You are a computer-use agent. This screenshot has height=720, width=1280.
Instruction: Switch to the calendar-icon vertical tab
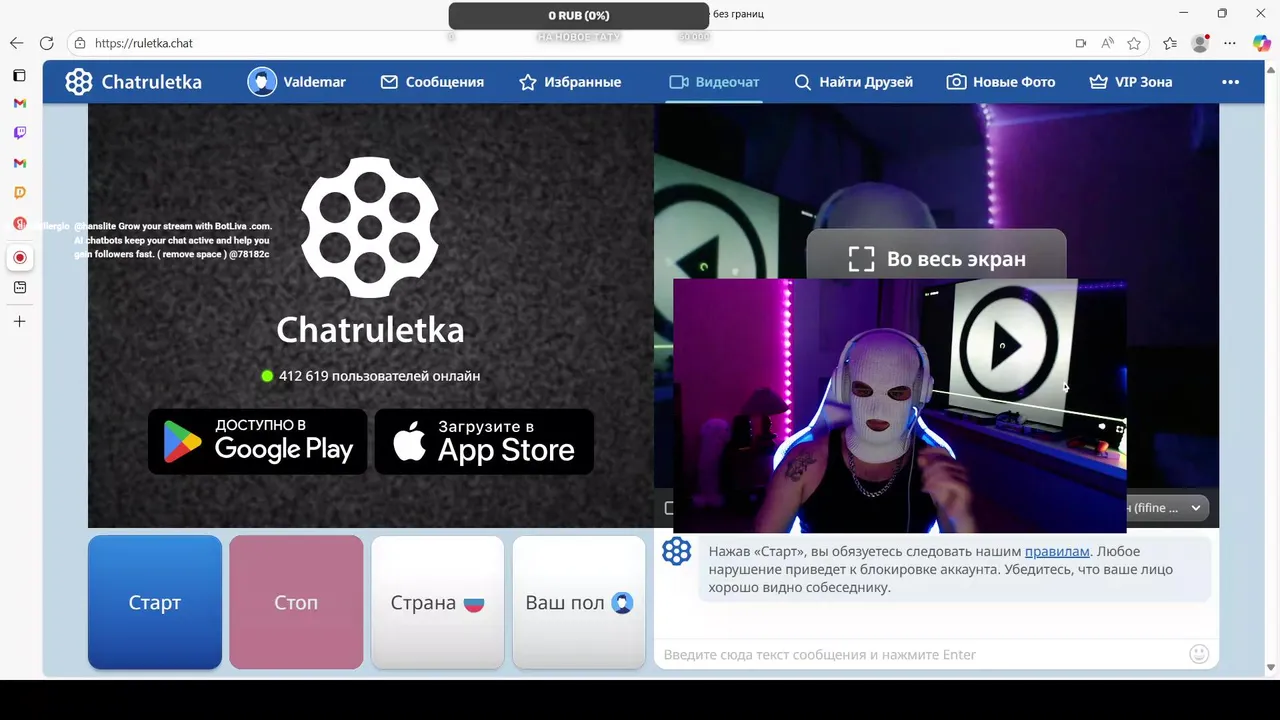[x=19, y=287]
